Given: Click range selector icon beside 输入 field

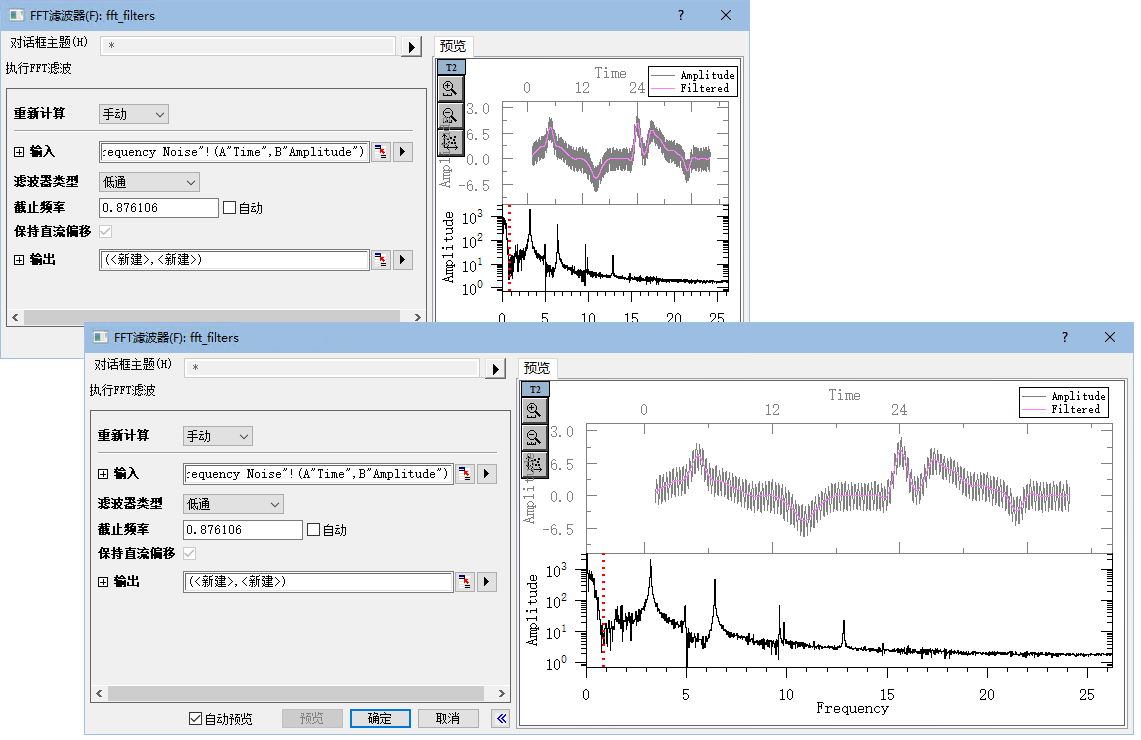Looking at the screenshot, I should click(465, 474).
